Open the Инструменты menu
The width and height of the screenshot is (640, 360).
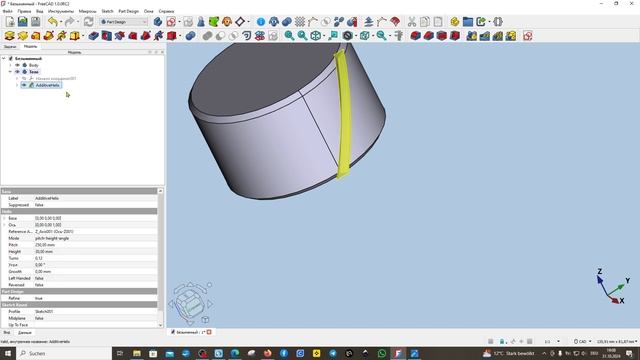click(x=61, y=11)
